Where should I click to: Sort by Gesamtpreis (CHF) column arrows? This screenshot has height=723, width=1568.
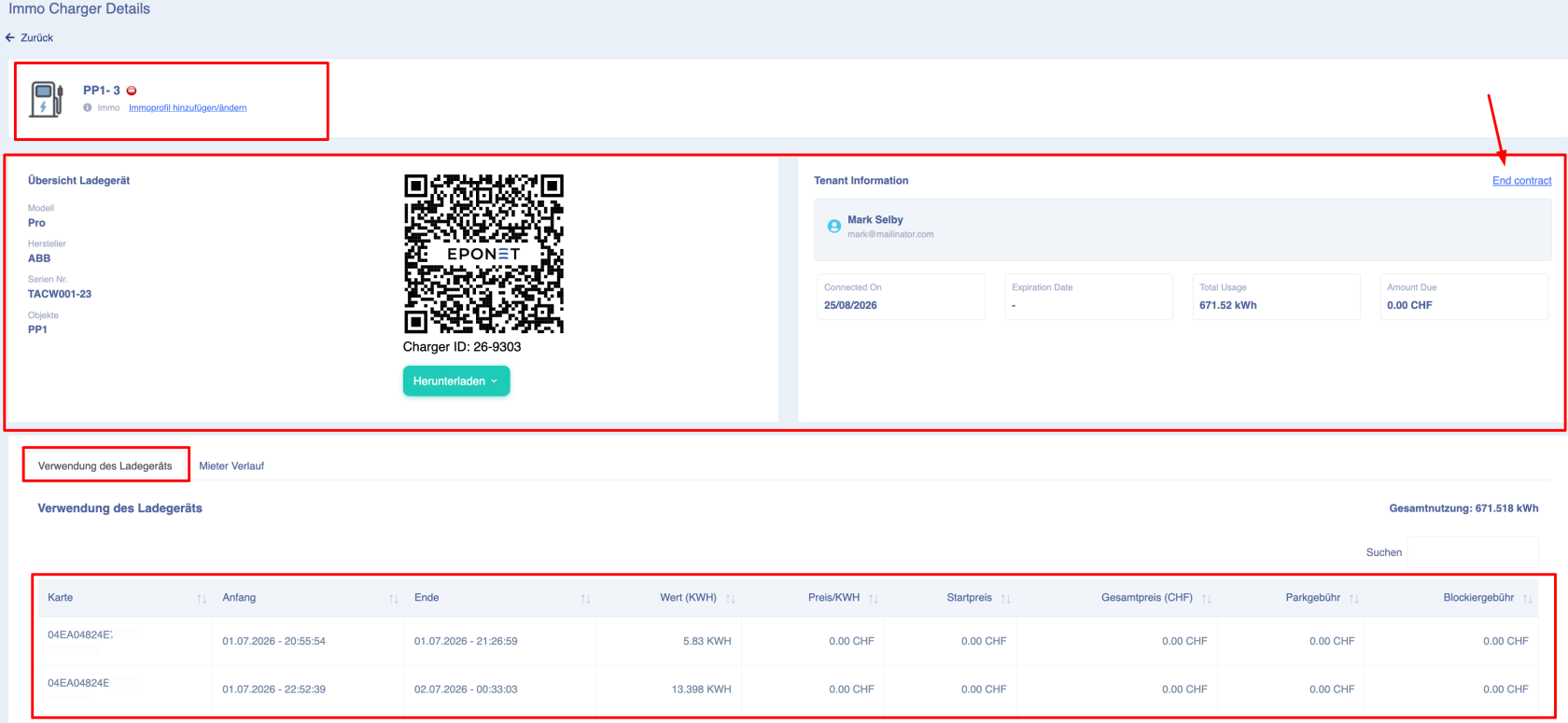[1207, 598]
